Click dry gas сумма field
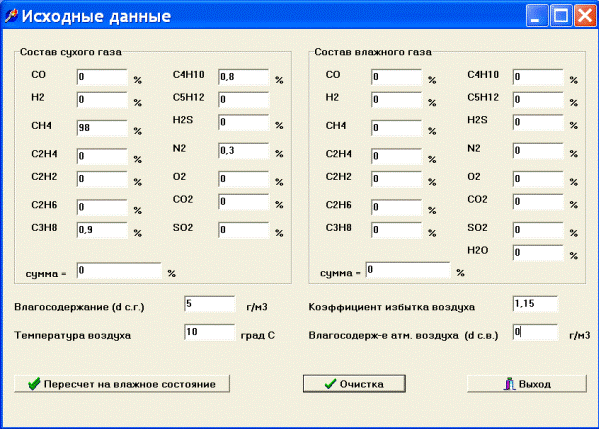Screen dimensions: 599x429 coord(119,270)
